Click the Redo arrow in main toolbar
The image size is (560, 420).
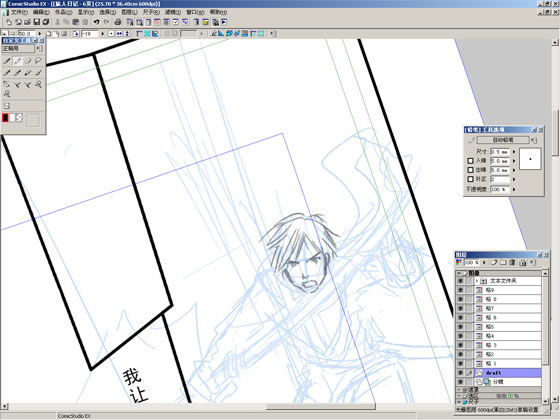coord(106,22)
